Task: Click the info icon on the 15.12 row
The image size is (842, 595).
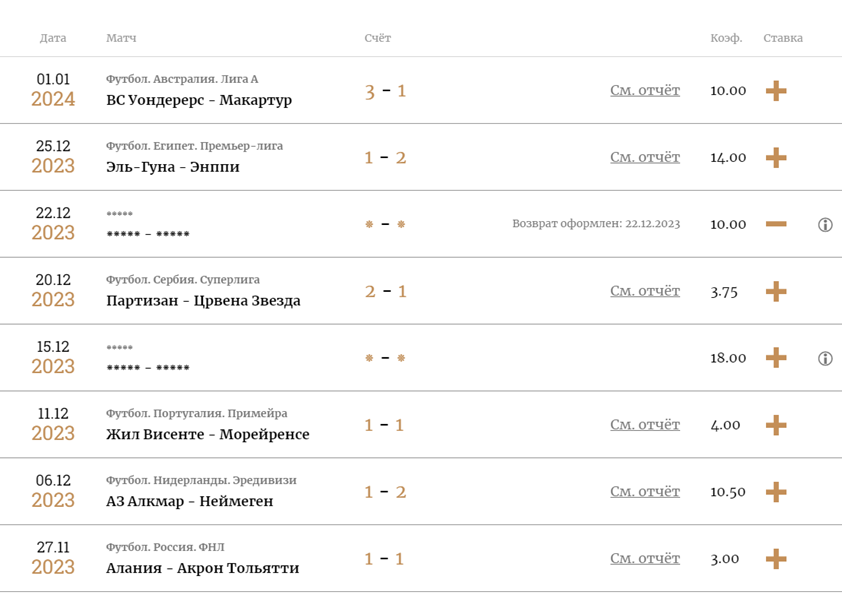Action: point(825,358)
